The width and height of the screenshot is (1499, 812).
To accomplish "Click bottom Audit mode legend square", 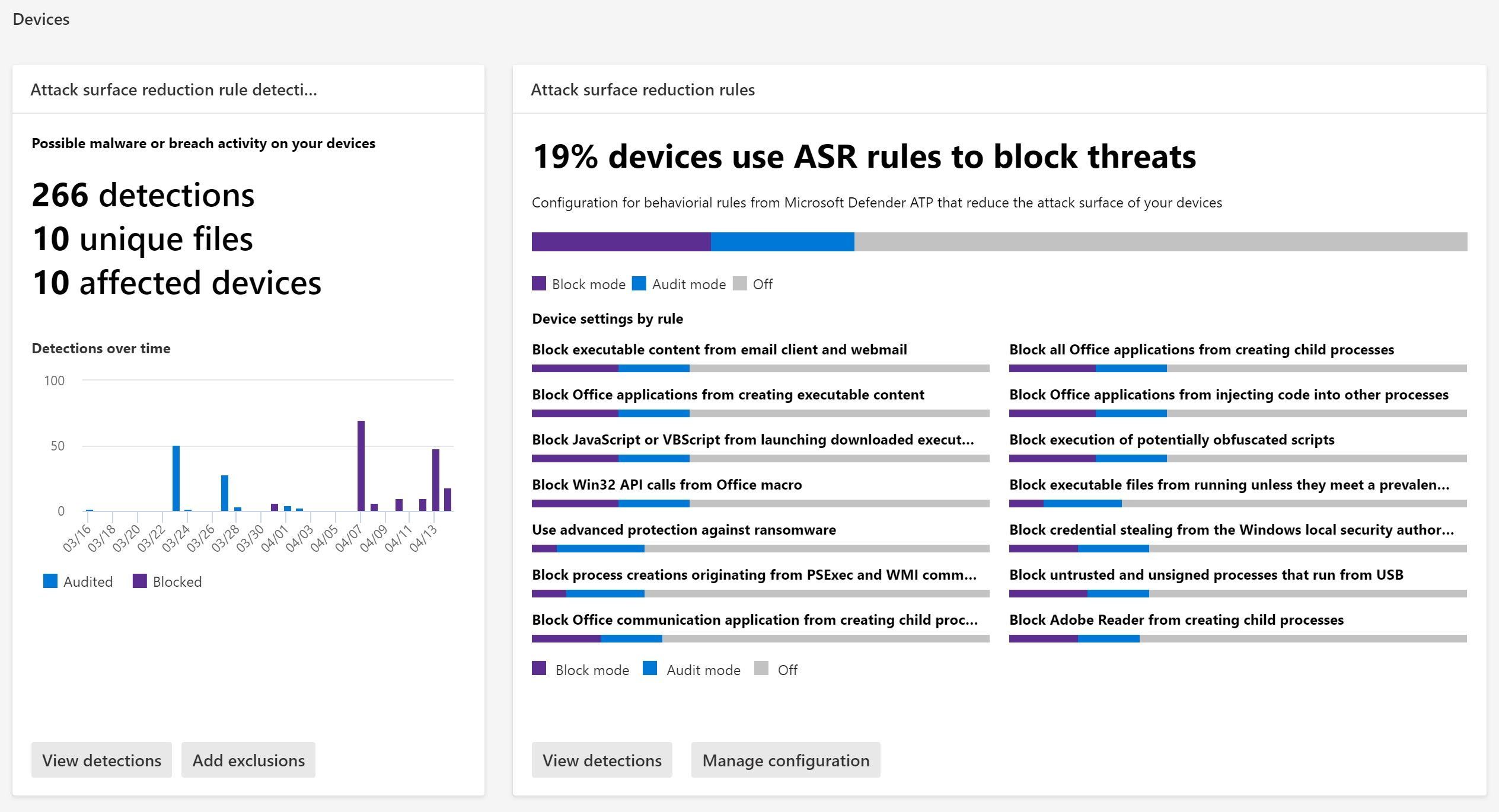I will click(650, 669).
